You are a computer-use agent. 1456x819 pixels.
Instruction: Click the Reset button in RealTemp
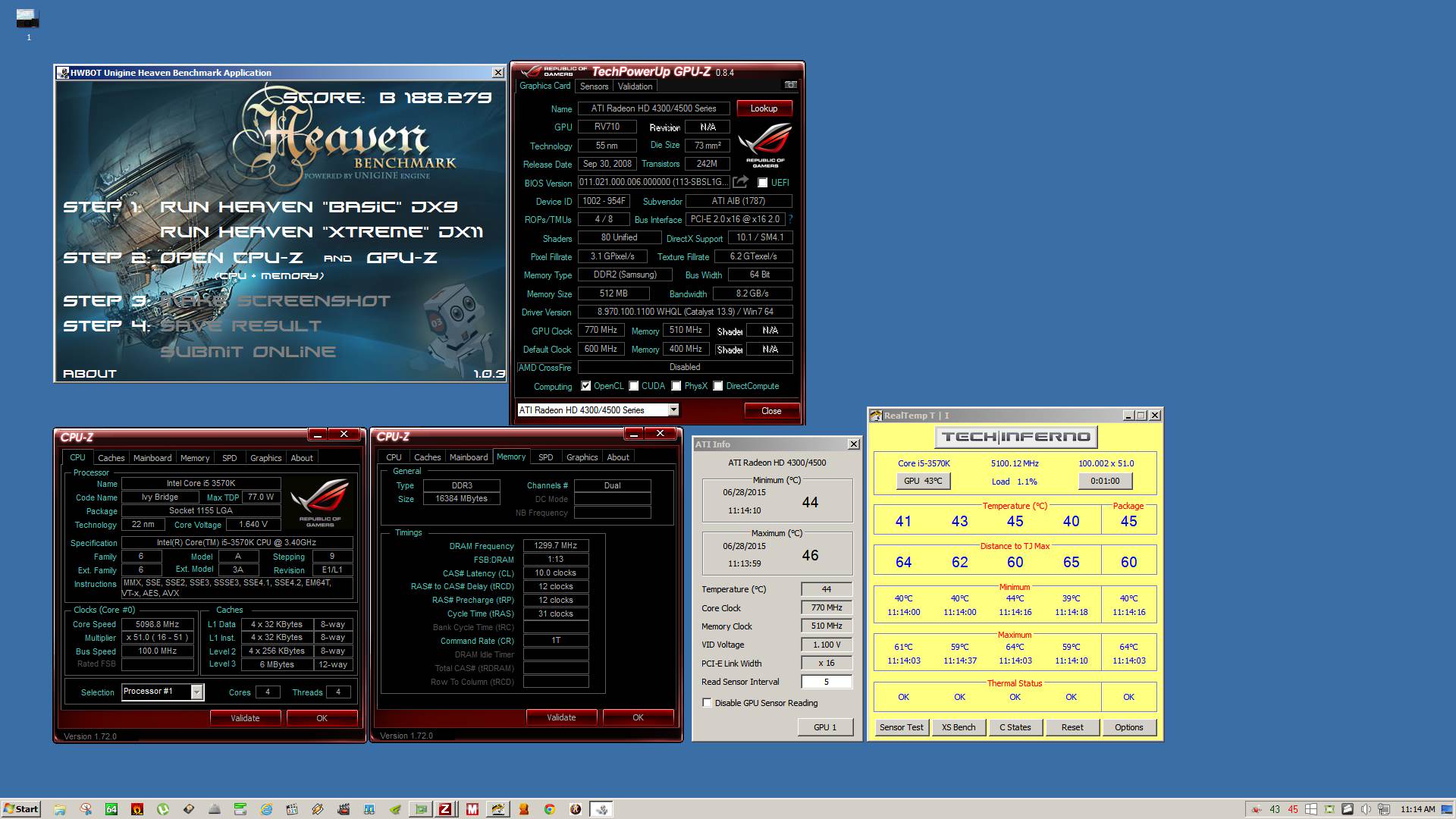[1072, 727]
